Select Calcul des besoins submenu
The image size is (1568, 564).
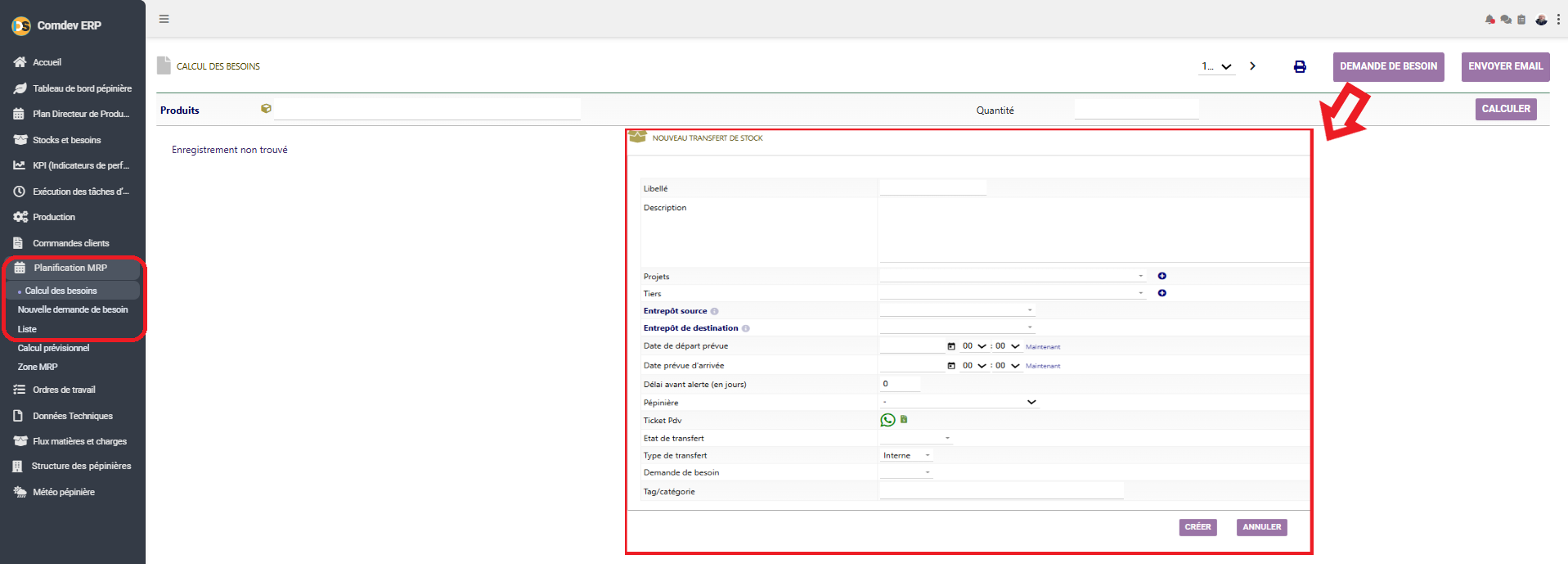61,291
